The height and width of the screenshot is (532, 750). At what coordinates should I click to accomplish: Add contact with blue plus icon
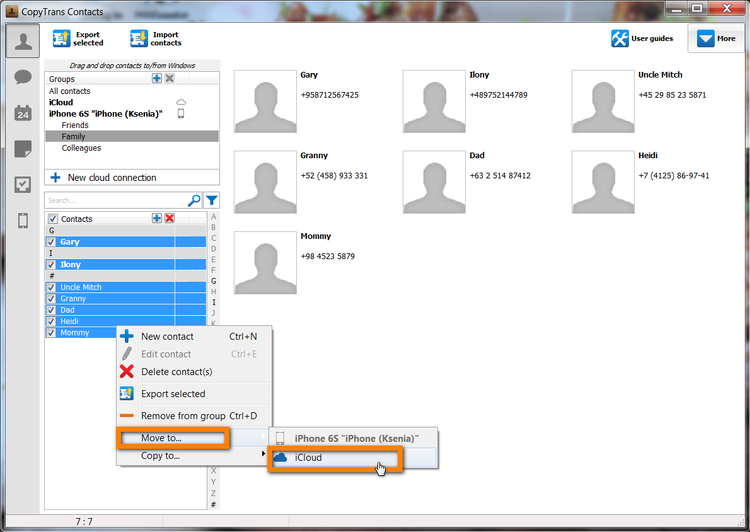(156, 218)
